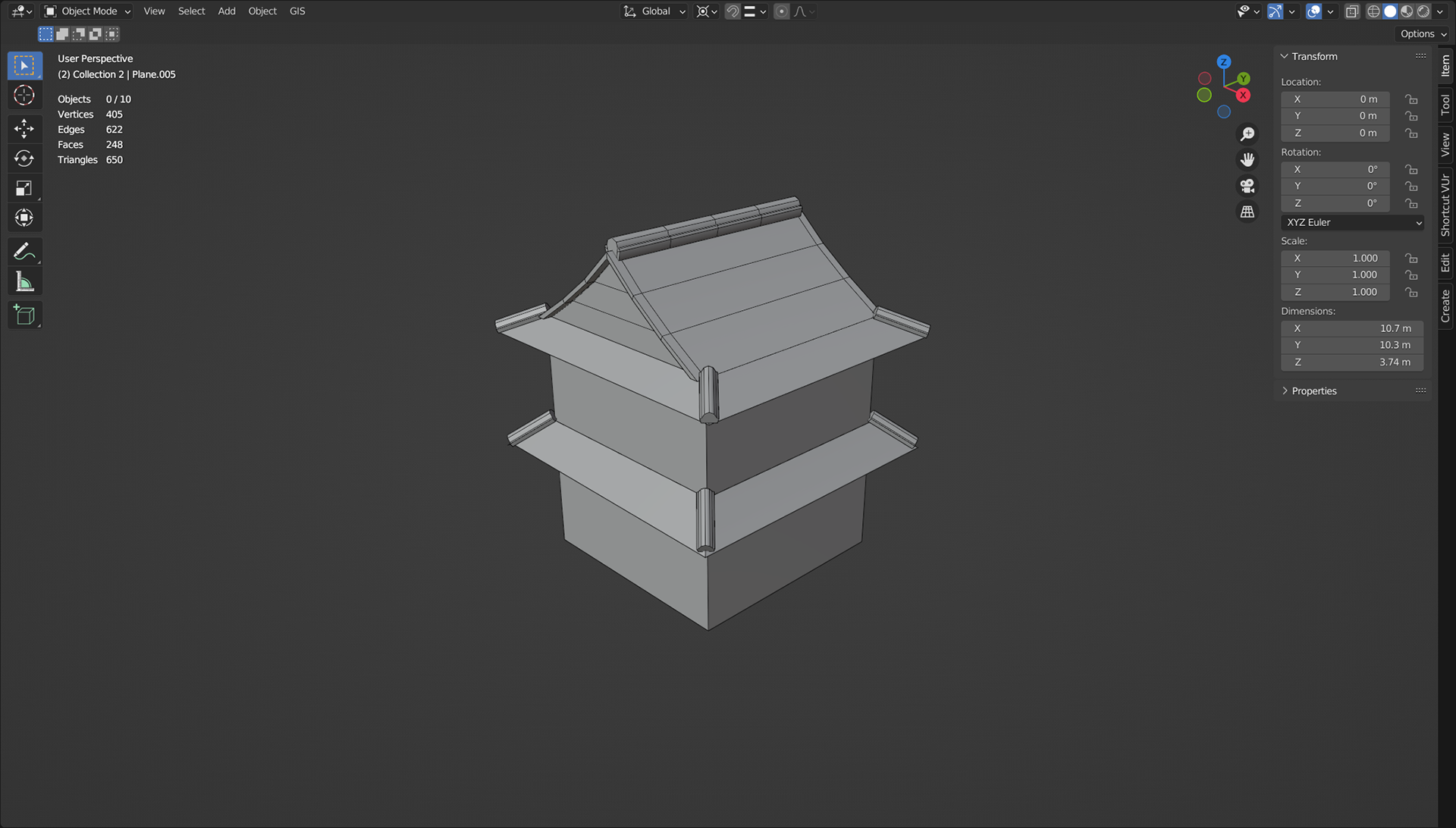Select the Annotate tool

pos(24,251)
